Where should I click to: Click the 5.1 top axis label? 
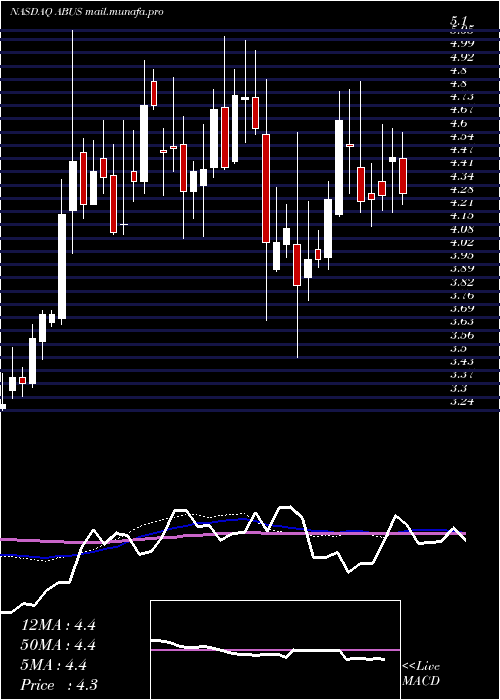click(x=459, y=21)
